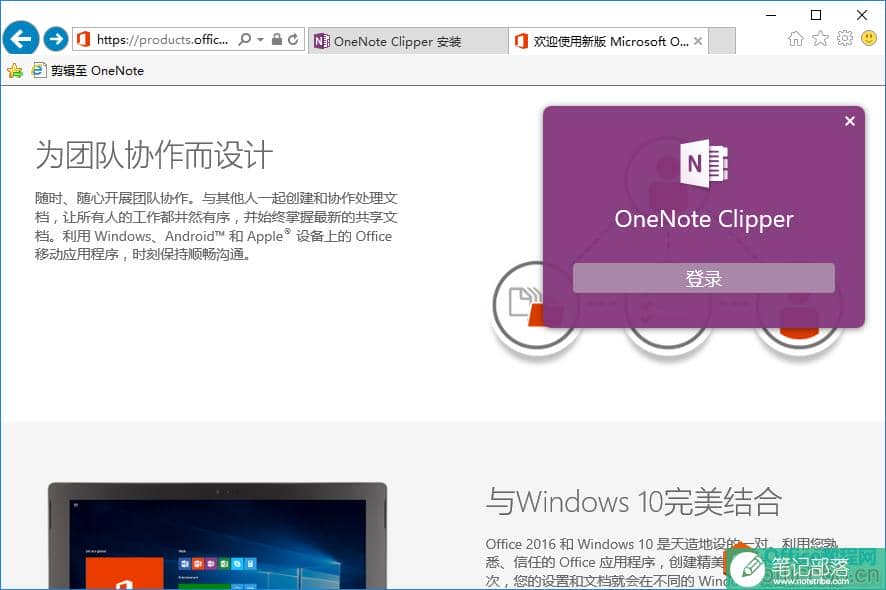
Task: Switch to OneNote Clipper 安装 tab
Action: point(408,41)
